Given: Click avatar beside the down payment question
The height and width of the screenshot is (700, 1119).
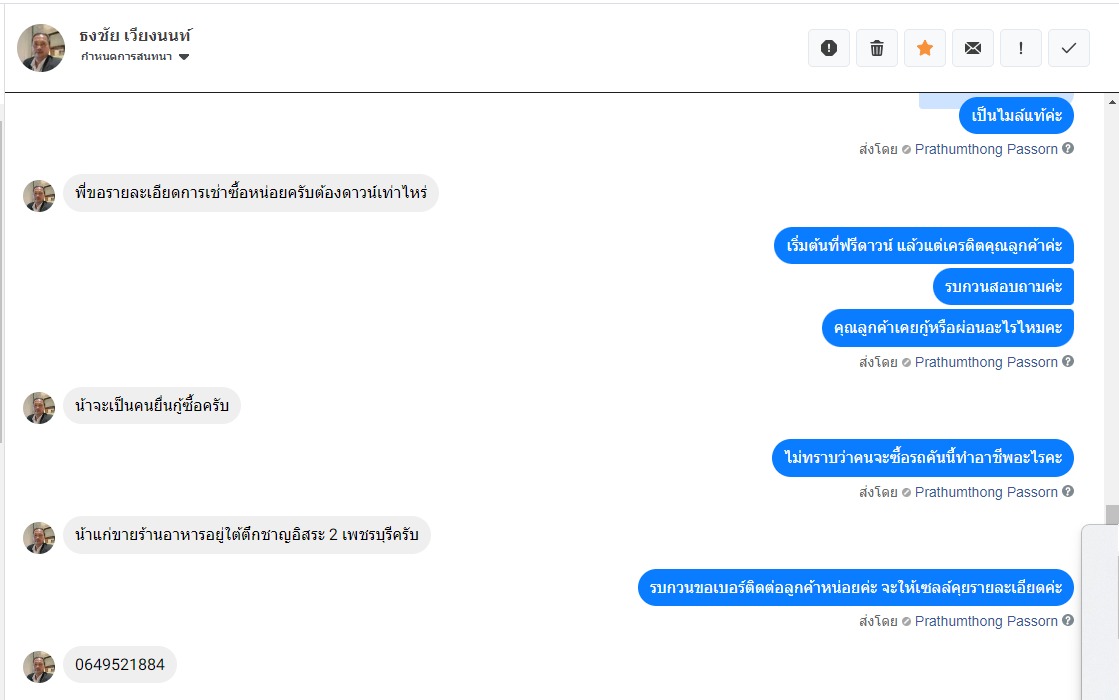Looking at the screenshot, I should 39,196.
